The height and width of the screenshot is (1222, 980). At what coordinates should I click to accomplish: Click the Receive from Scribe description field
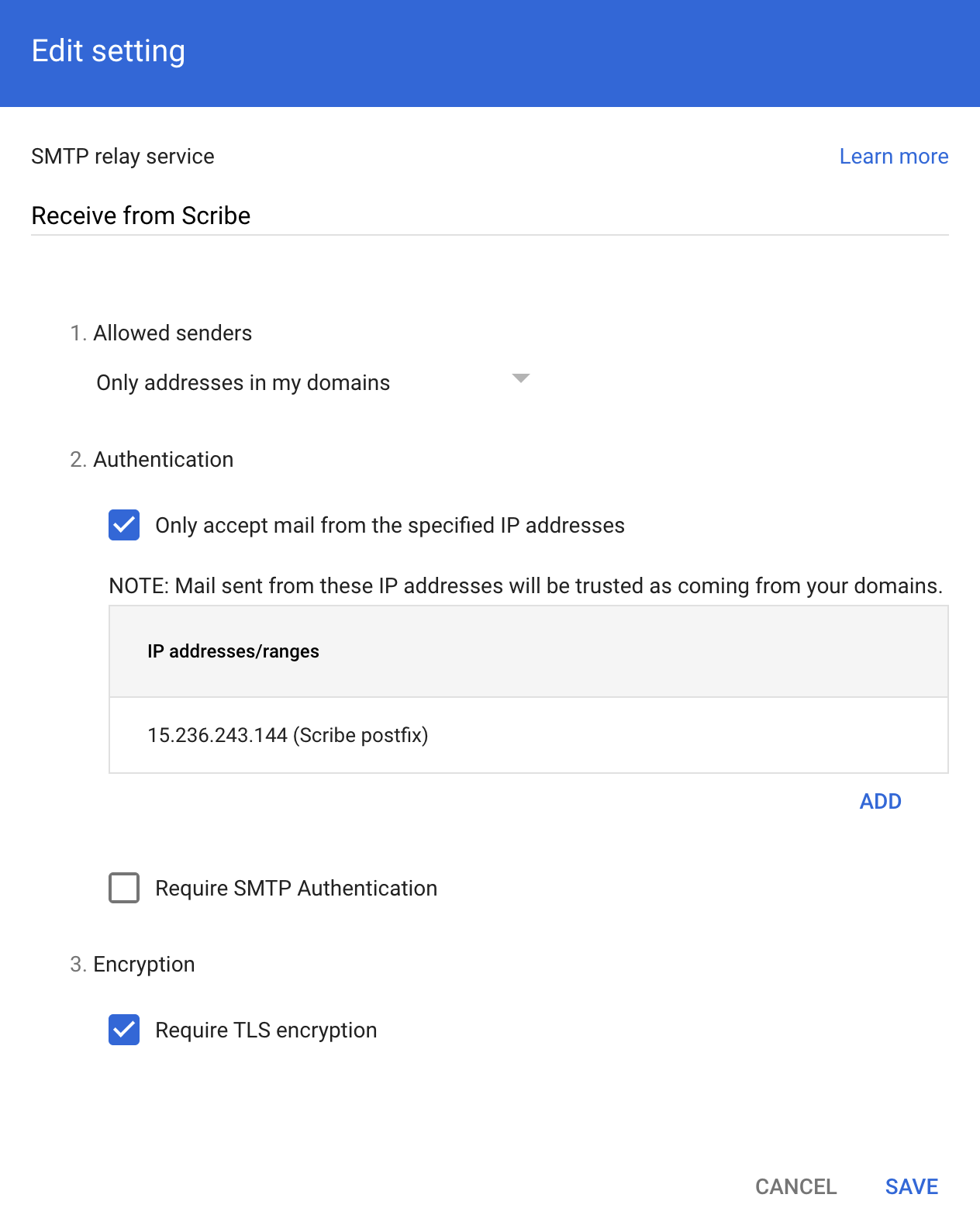click(x=490, y=216)
